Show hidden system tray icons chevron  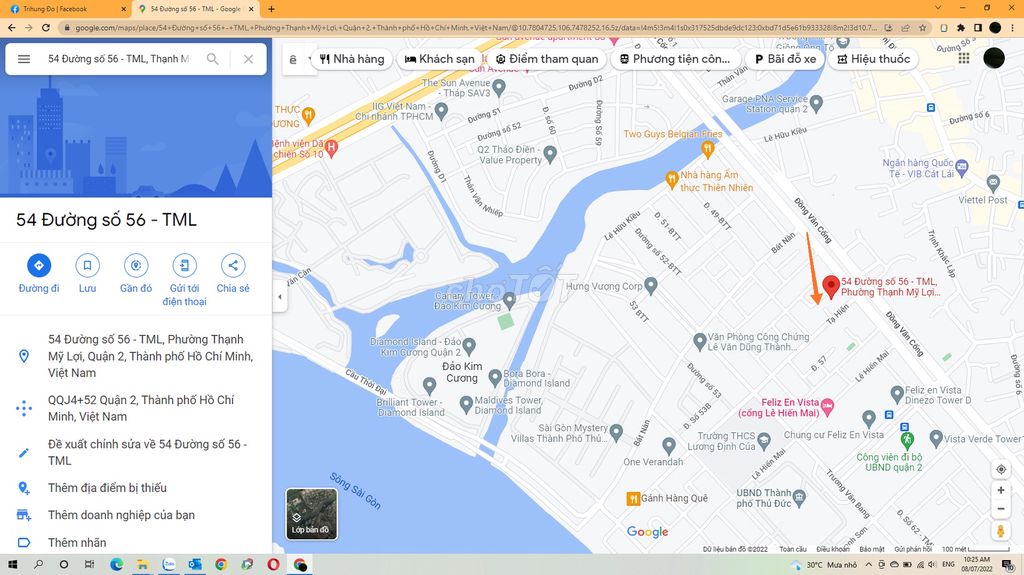tap(868, 564)
